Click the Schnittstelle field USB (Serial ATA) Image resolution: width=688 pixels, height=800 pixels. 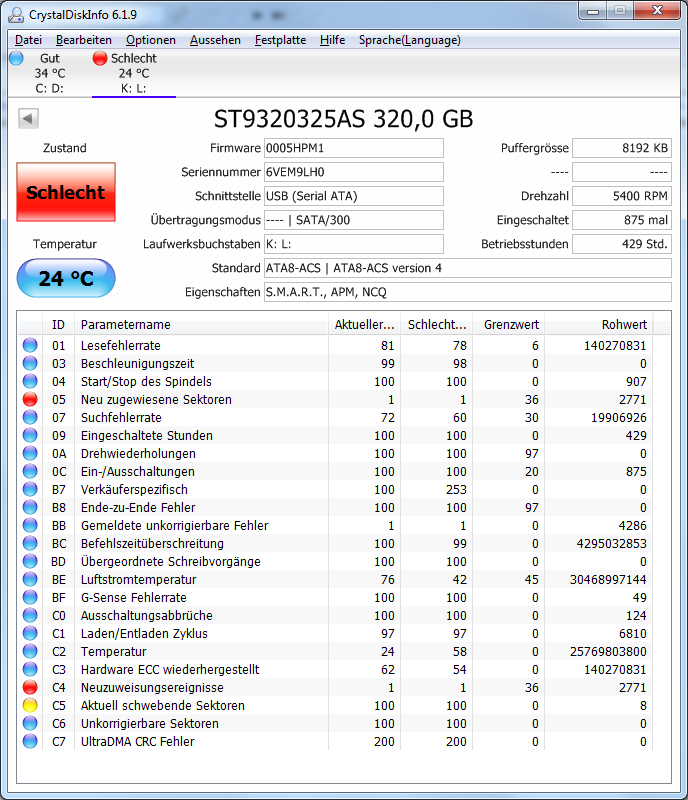(x=354, y=196)
